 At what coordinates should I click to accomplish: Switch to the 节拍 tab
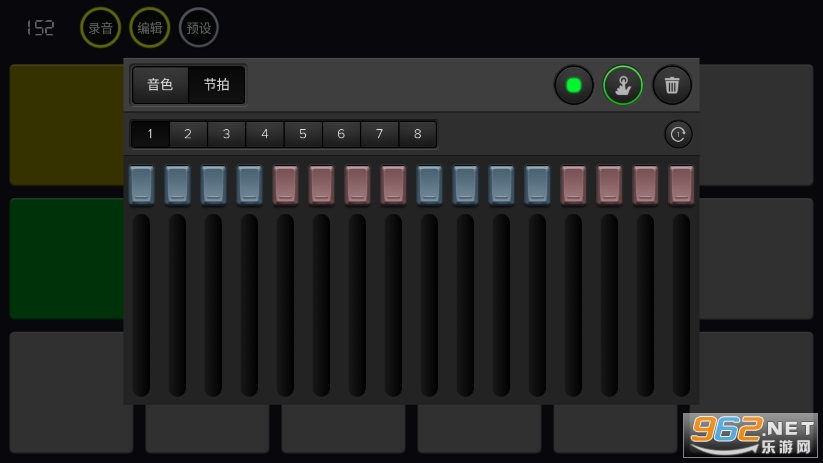[x=216, y=85]
